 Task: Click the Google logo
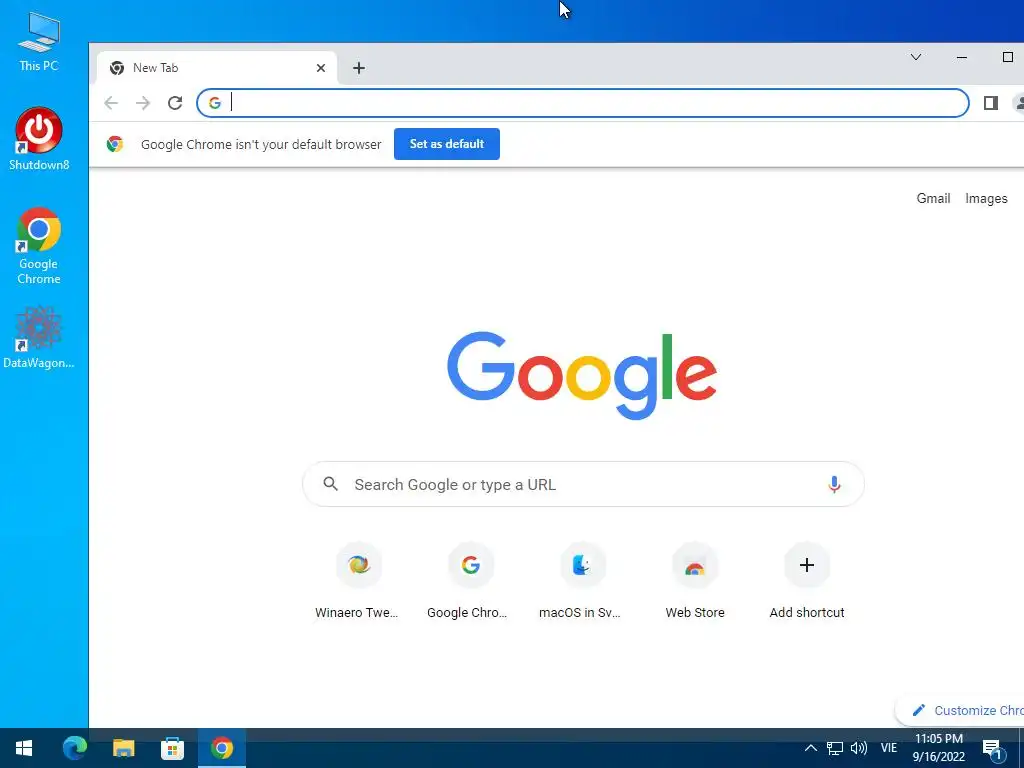[582, 374]
